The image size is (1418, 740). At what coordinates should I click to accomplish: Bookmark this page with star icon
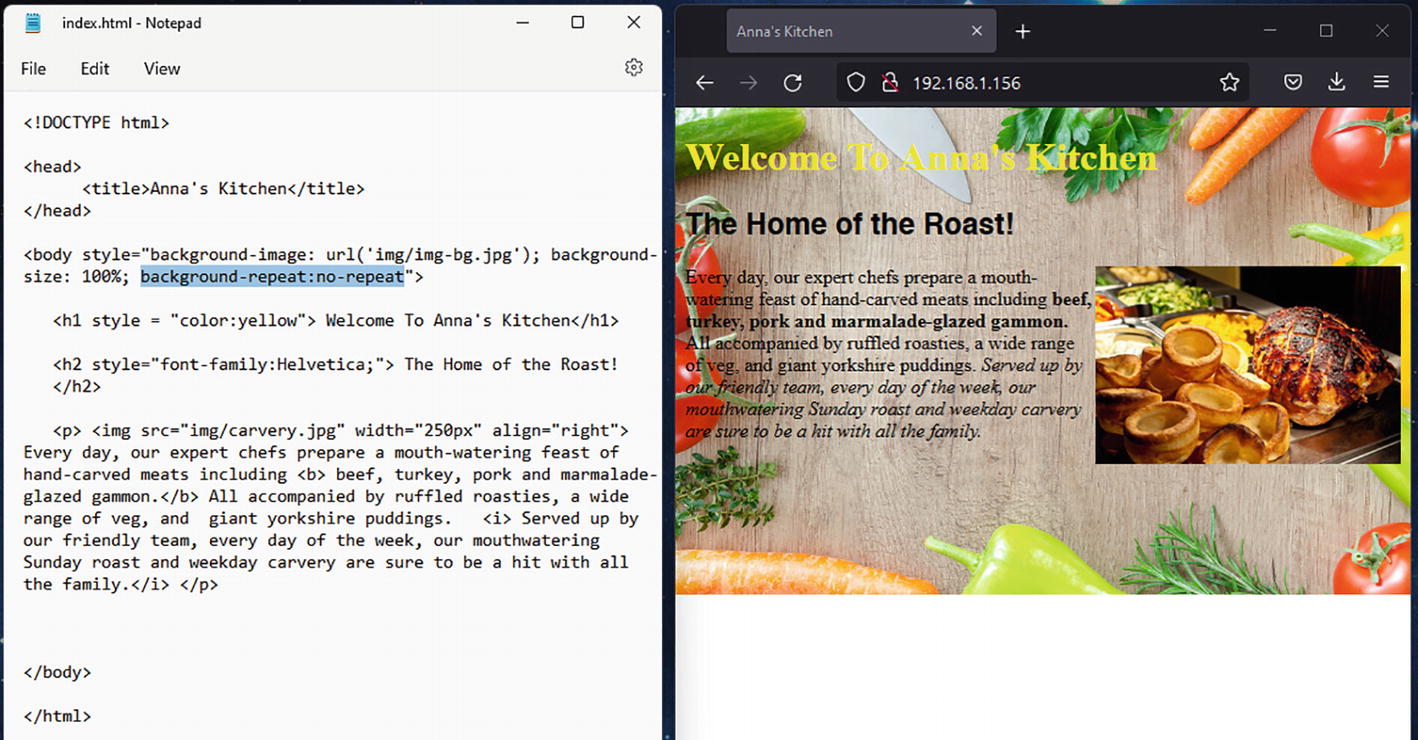(x=1229, y=83)
